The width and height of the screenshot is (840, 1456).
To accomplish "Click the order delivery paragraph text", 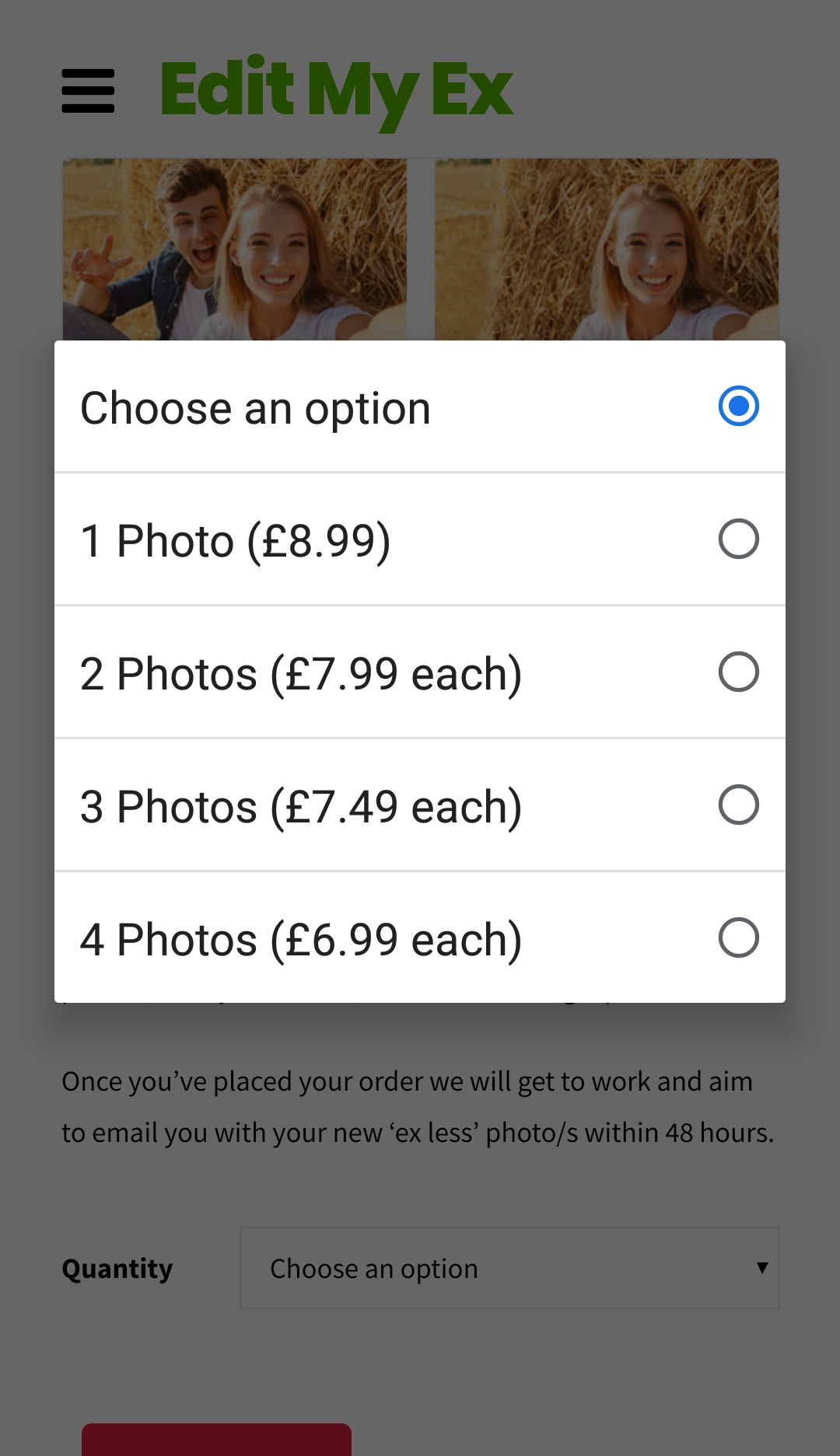I will 418,1107.
